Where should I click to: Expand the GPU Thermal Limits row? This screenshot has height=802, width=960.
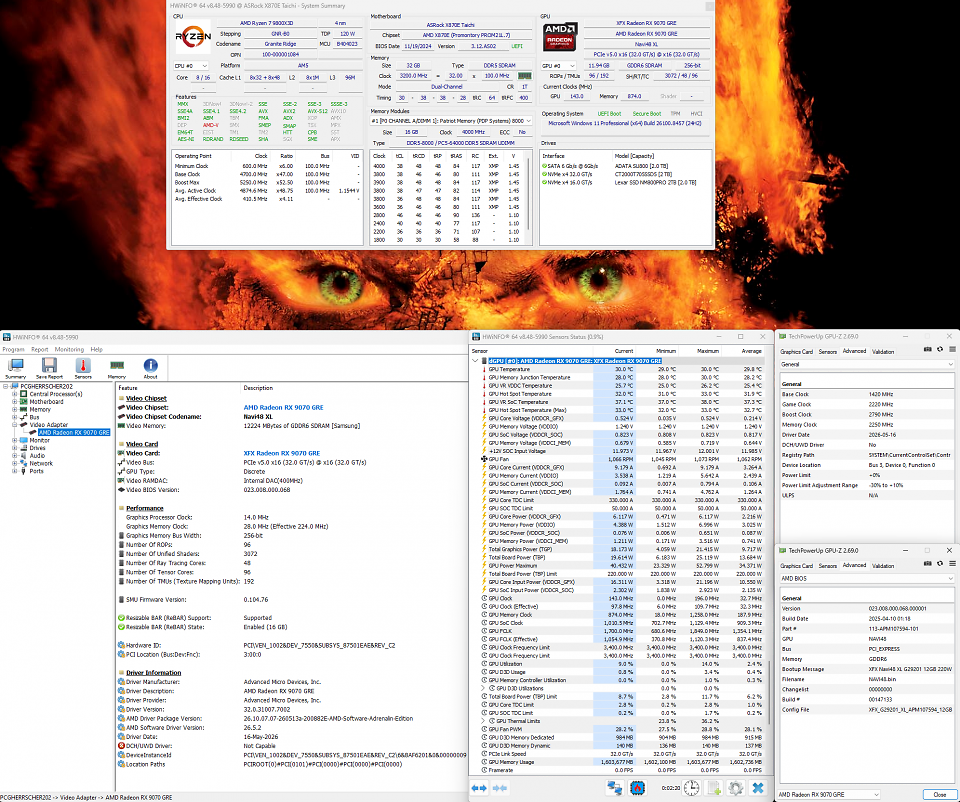point(483,721)
